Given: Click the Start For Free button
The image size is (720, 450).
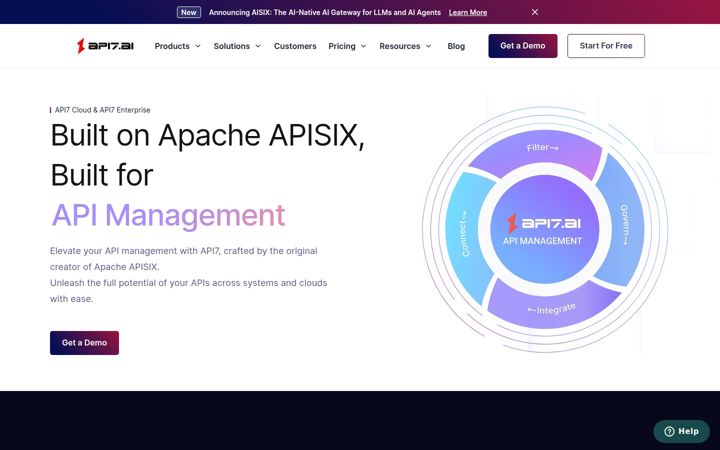Looking at the screenshot, I should click(606, 46).
